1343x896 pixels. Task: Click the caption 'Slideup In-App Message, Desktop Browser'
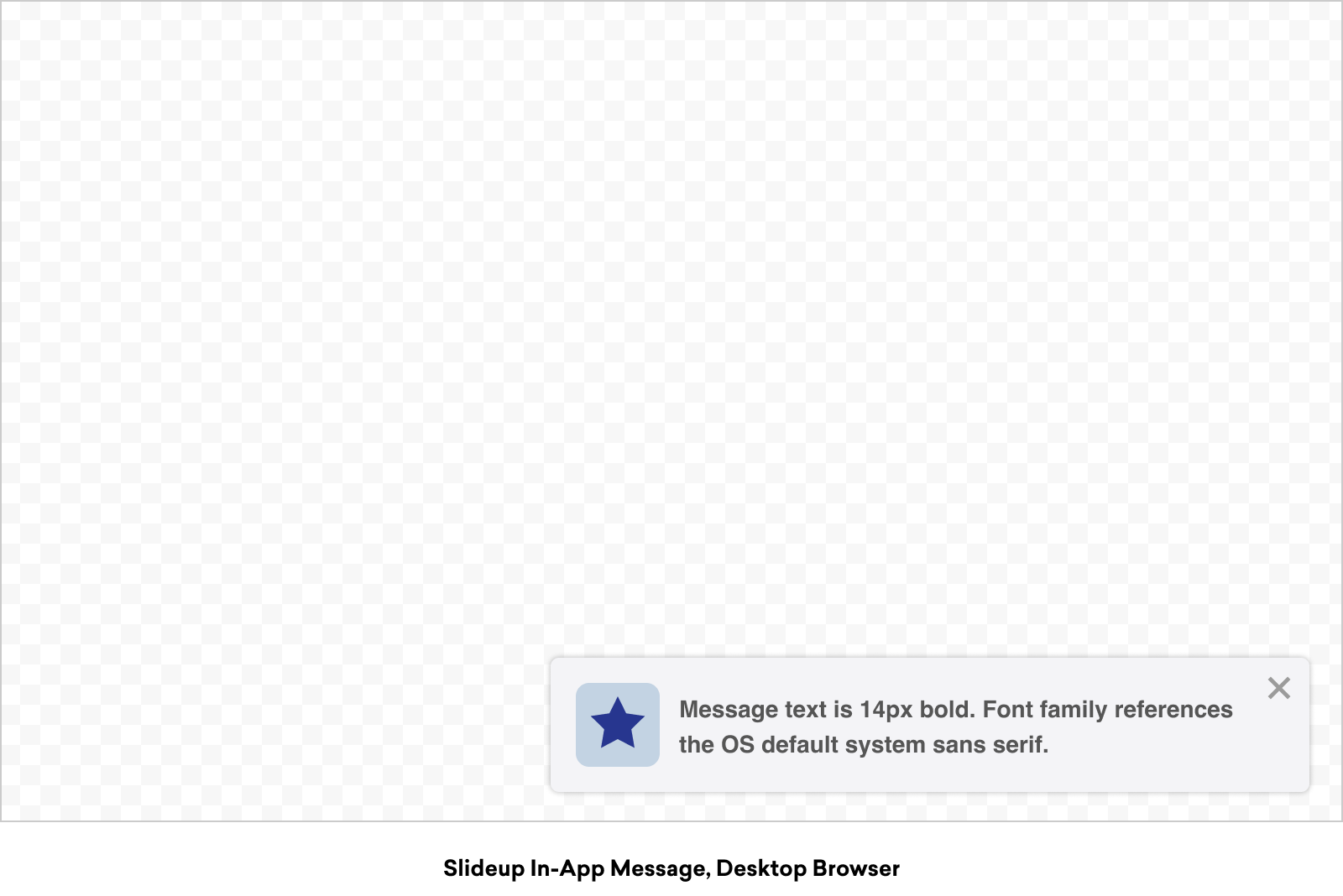(x=671, y=868)
